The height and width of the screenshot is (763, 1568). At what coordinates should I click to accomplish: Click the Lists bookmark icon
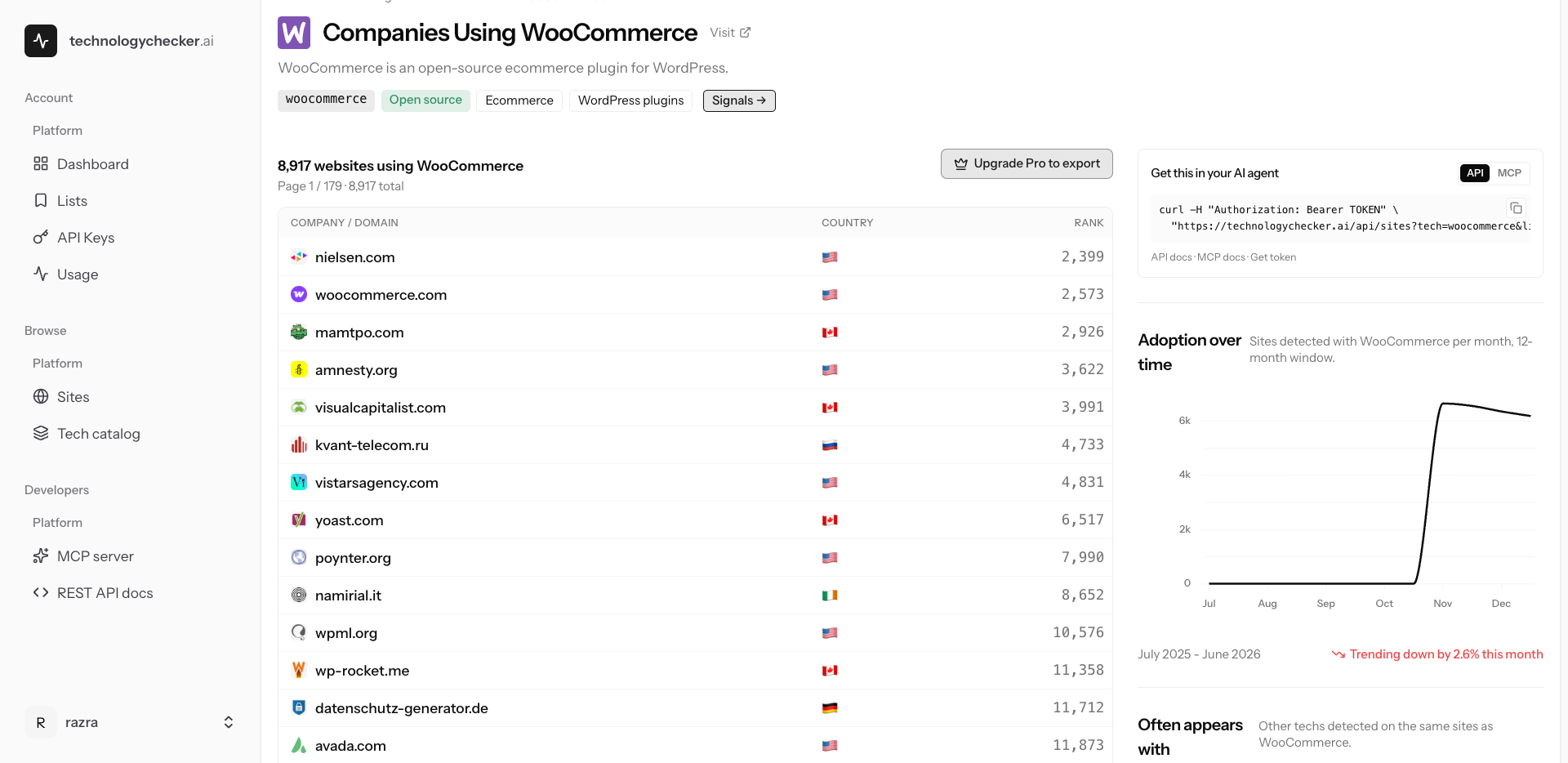[x=41, y=201]
